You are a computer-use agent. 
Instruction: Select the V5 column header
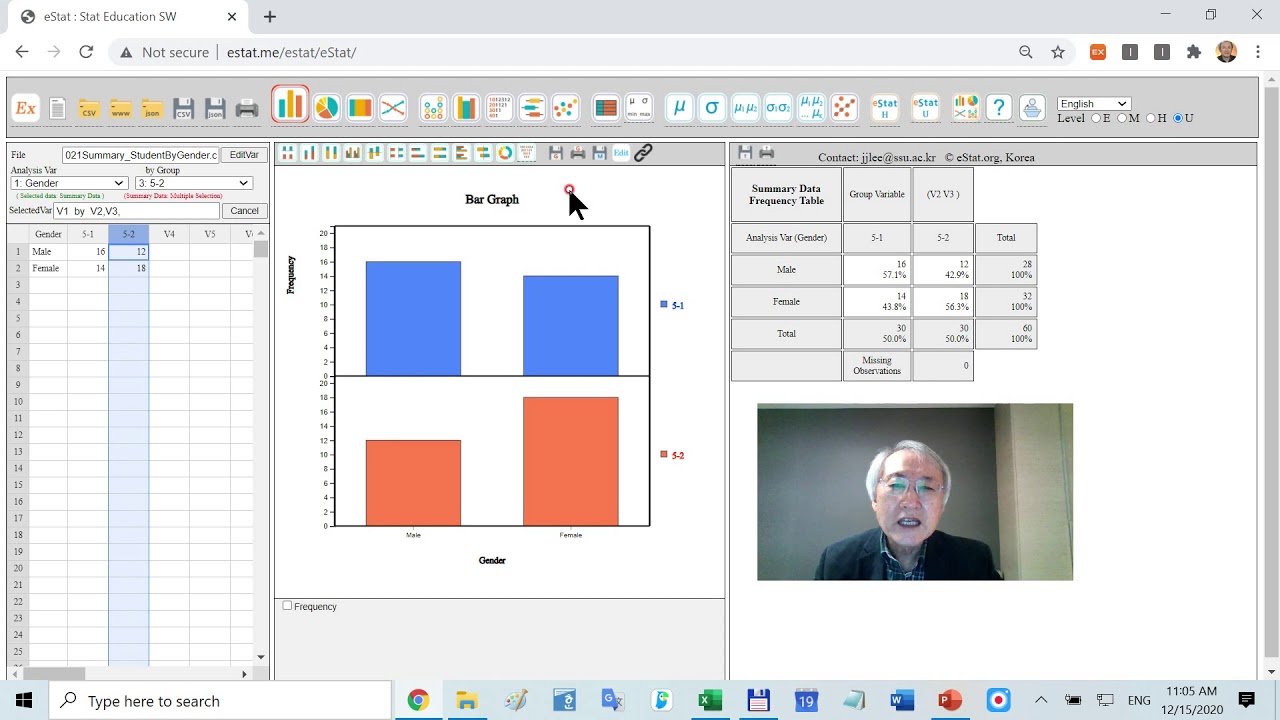click(210, 234)
